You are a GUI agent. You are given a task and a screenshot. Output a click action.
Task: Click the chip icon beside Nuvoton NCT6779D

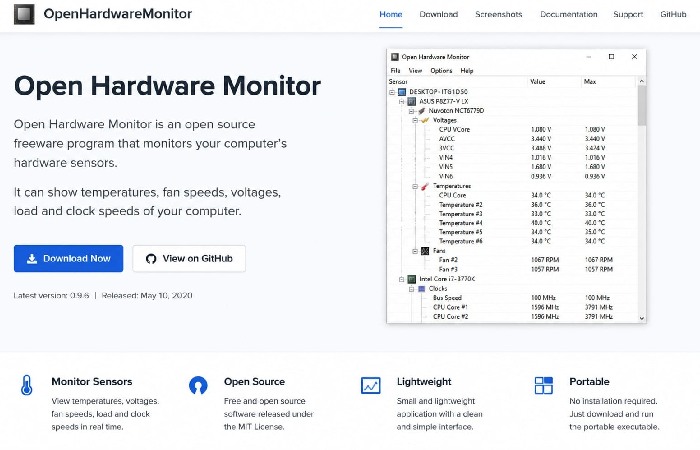click(x=421, y=111)
